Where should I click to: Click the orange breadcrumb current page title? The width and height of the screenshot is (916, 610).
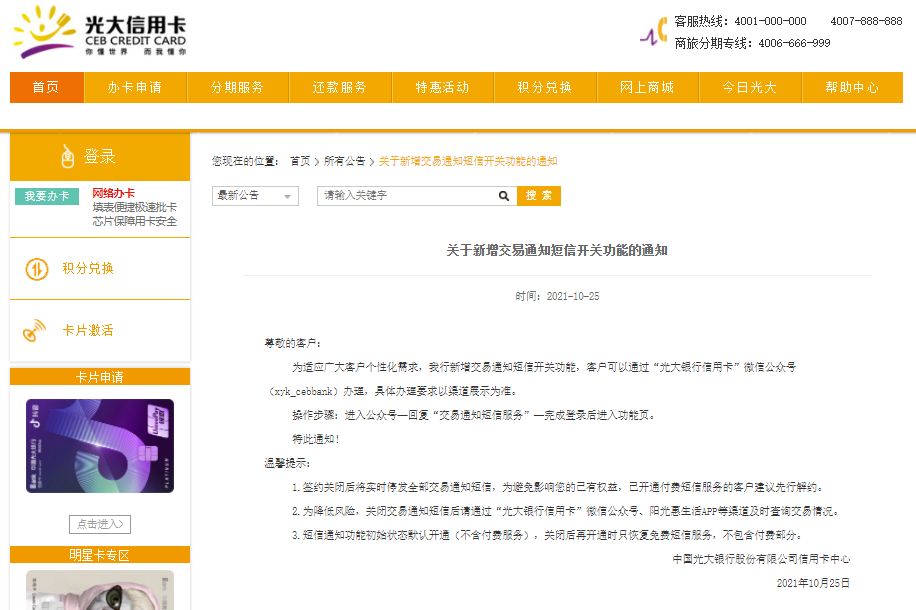point(468,161)
